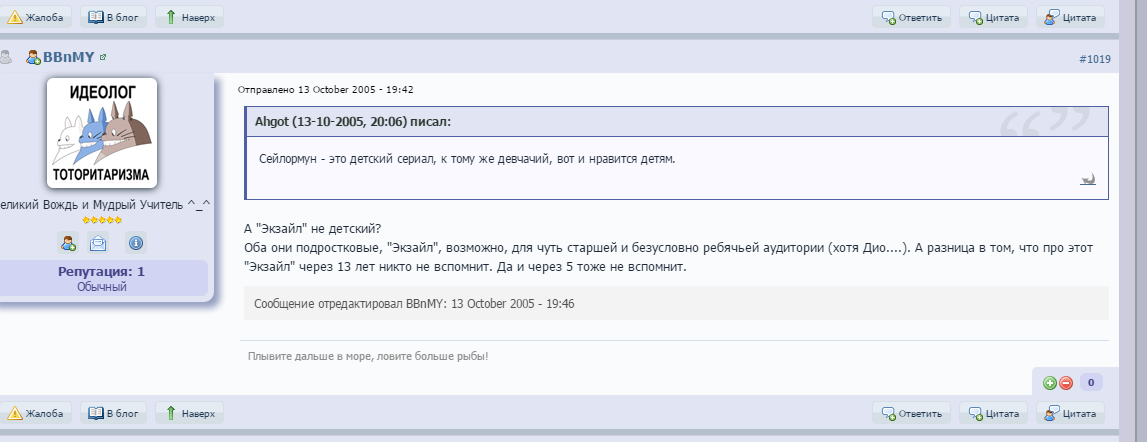Viewport: 1147px width, 442px height.
Task: Open post permalink #1019
Action: [1094, 59]
